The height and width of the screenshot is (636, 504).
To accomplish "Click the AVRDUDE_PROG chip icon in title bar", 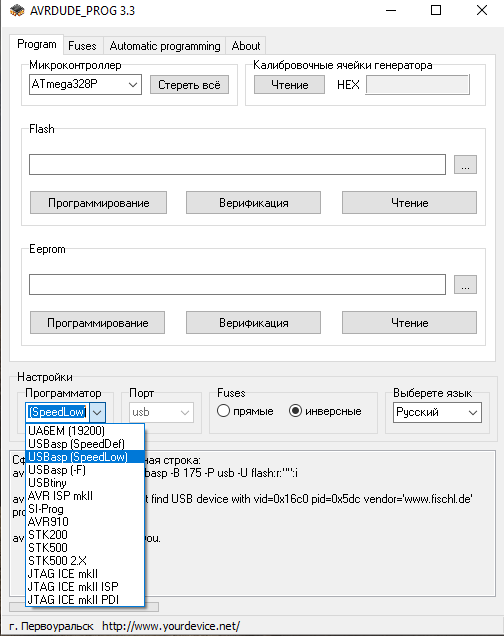I will click(17, 11).
